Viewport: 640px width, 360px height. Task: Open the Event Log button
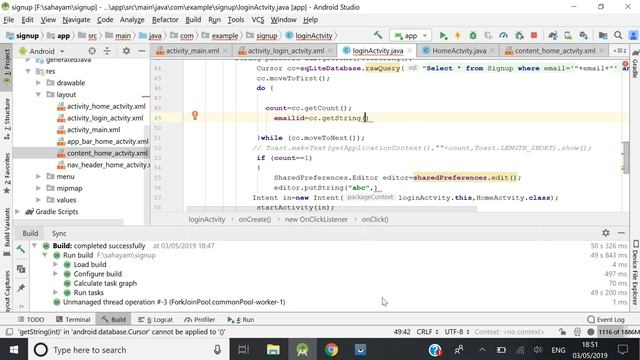click(x=606, y=319)
